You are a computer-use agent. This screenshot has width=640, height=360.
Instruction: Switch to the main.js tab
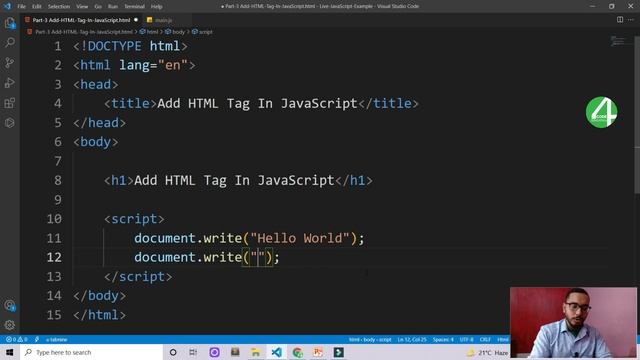point(163,20)
